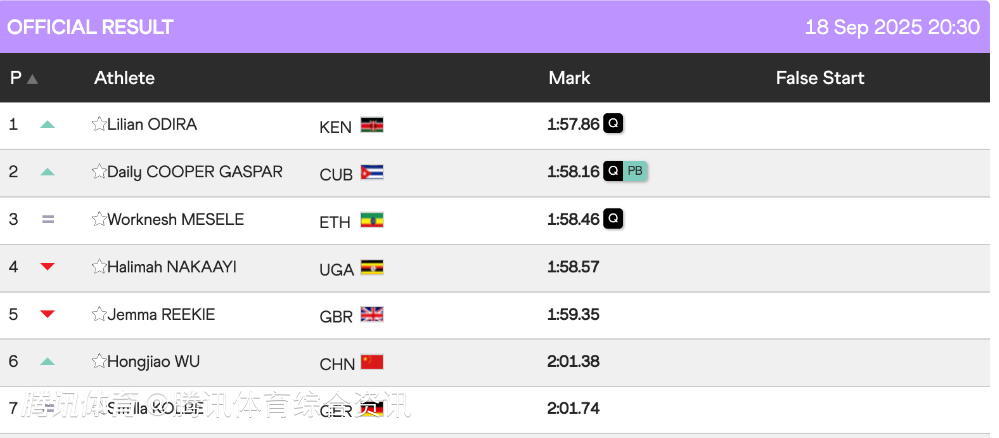Click the Athlete column header

coord(124,78)
